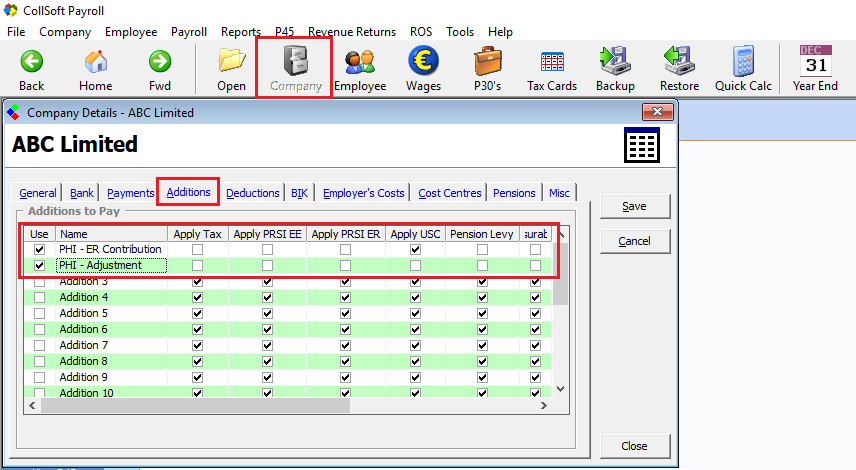The width and height of the screenshot is (856, 470).
Task: Open P30's briefcase icon
Action: click(x=487, y=62)
